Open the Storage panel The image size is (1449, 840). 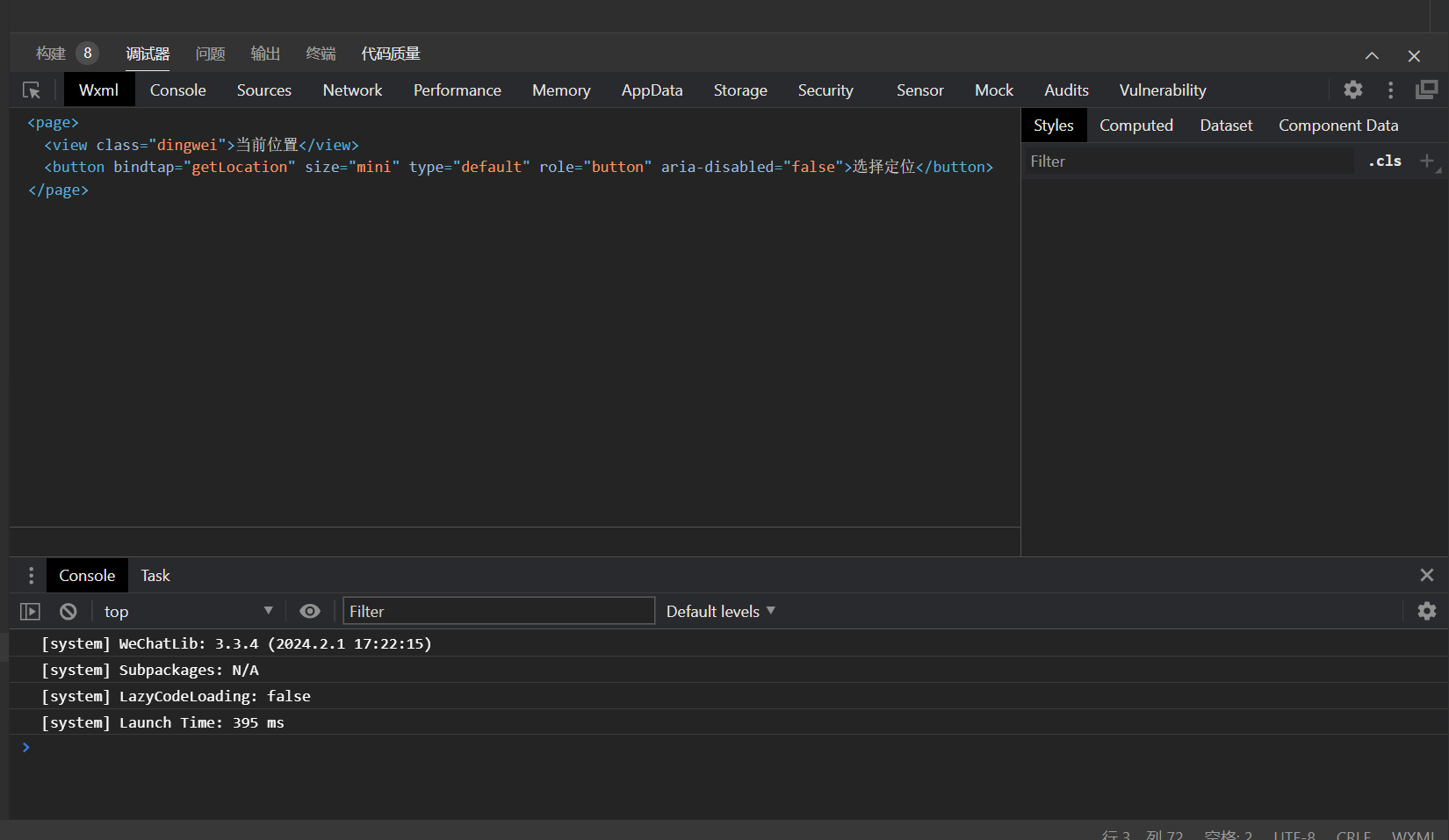click(740, 90)
